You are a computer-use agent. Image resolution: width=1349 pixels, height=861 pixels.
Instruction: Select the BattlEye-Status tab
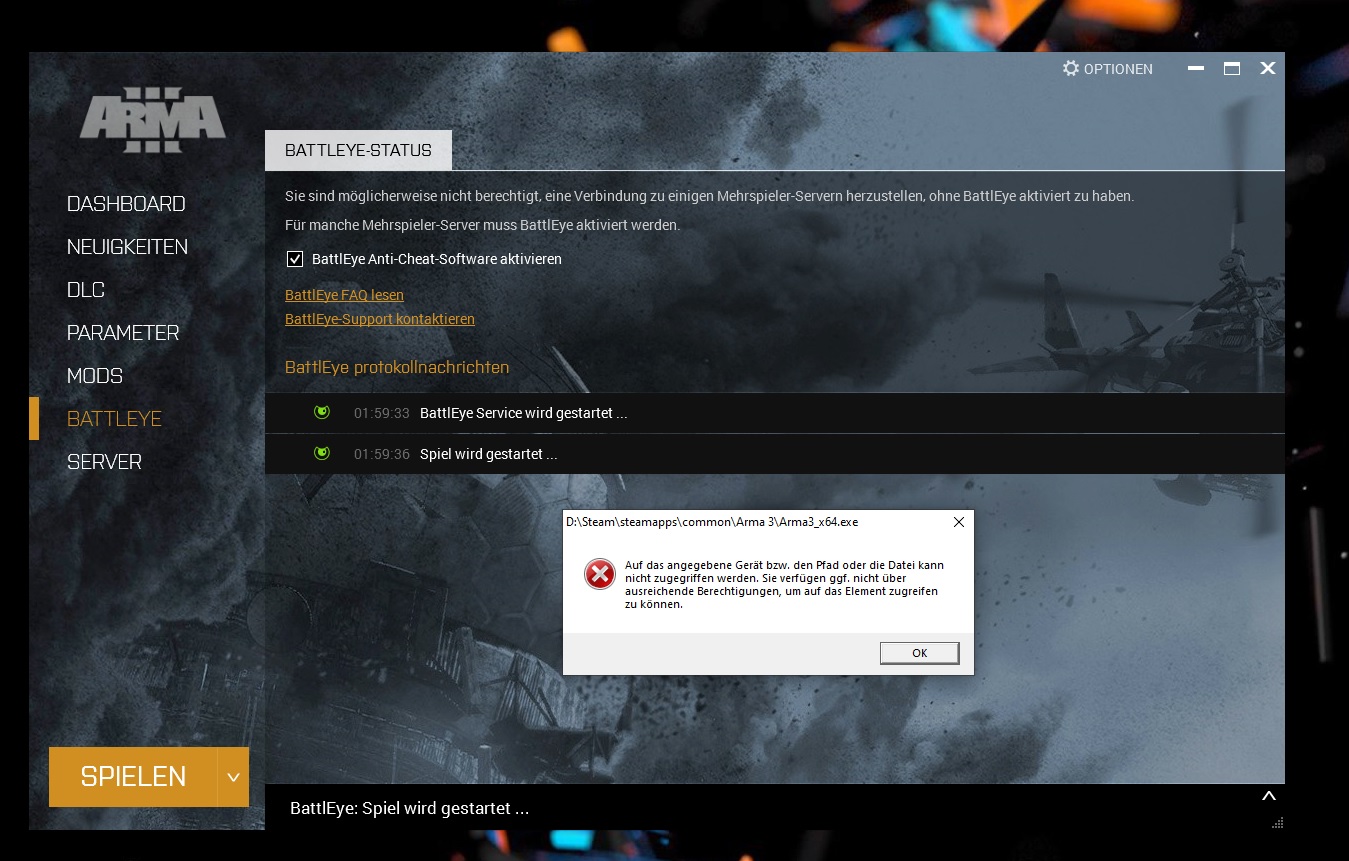click(358, 150)
